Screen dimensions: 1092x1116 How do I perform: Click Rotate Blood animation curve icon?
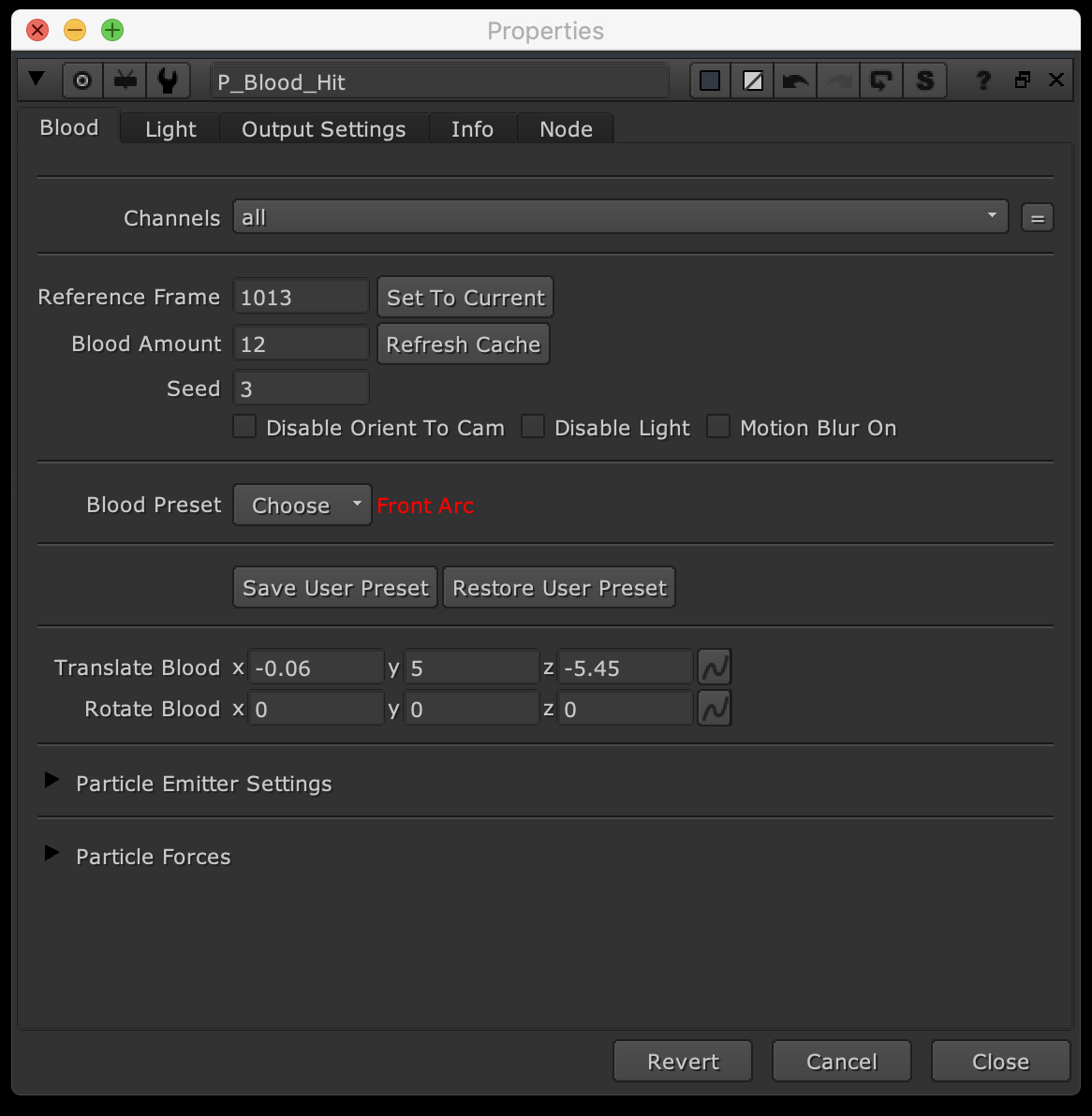pyautogui.click(x=715, y=709)
